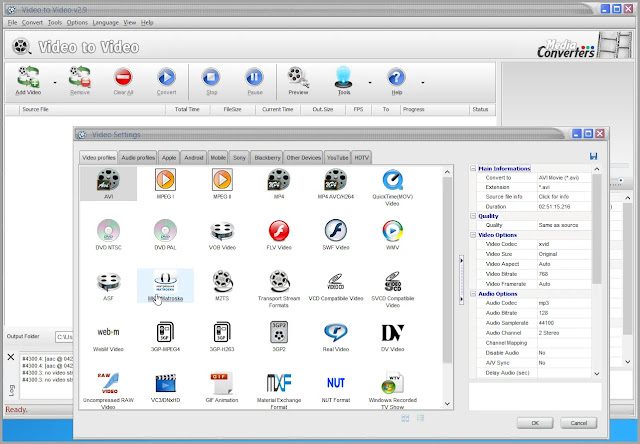The width and height of the screenshot is (640, 444).
Task: Click the Video Codec value xvid
Action: [x=564, y=244]
